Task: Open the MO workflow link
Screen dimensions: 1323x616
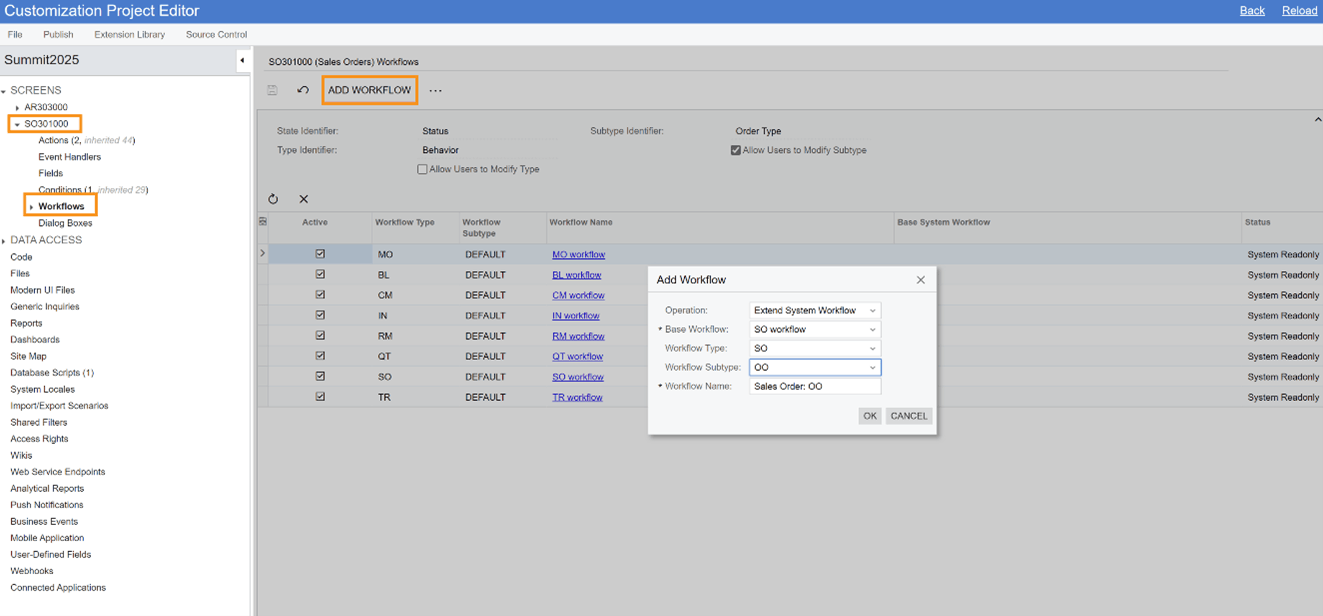Action: click(578, 254)
